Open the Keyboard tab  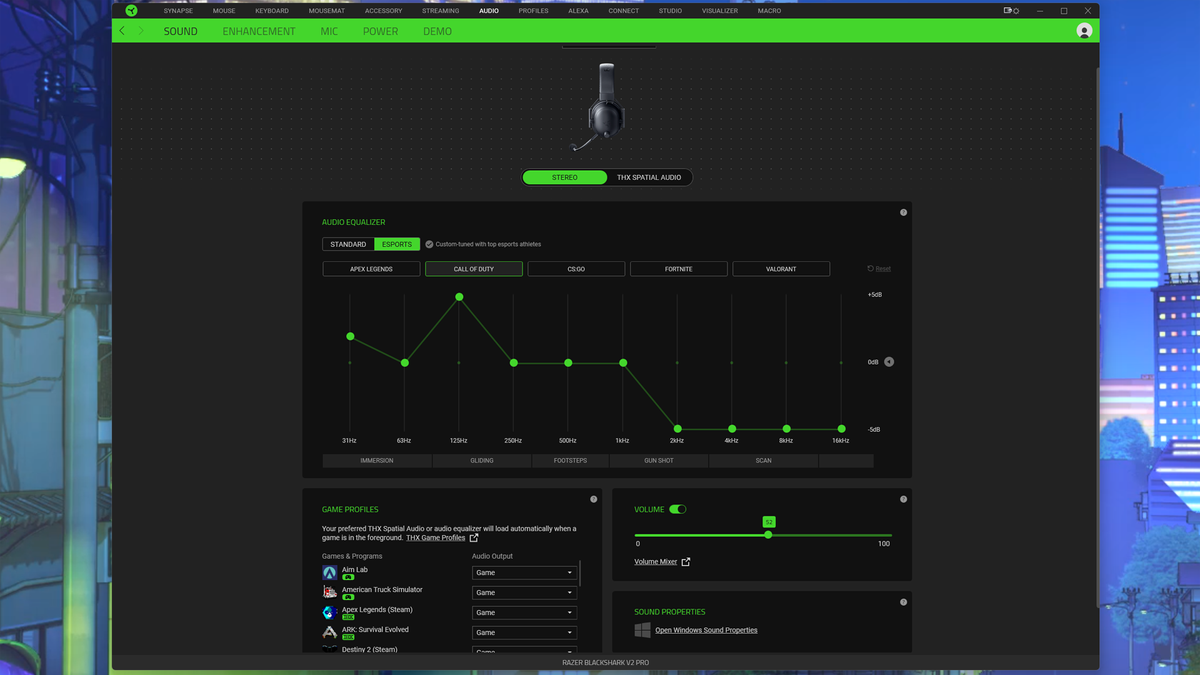coord(272,10)
